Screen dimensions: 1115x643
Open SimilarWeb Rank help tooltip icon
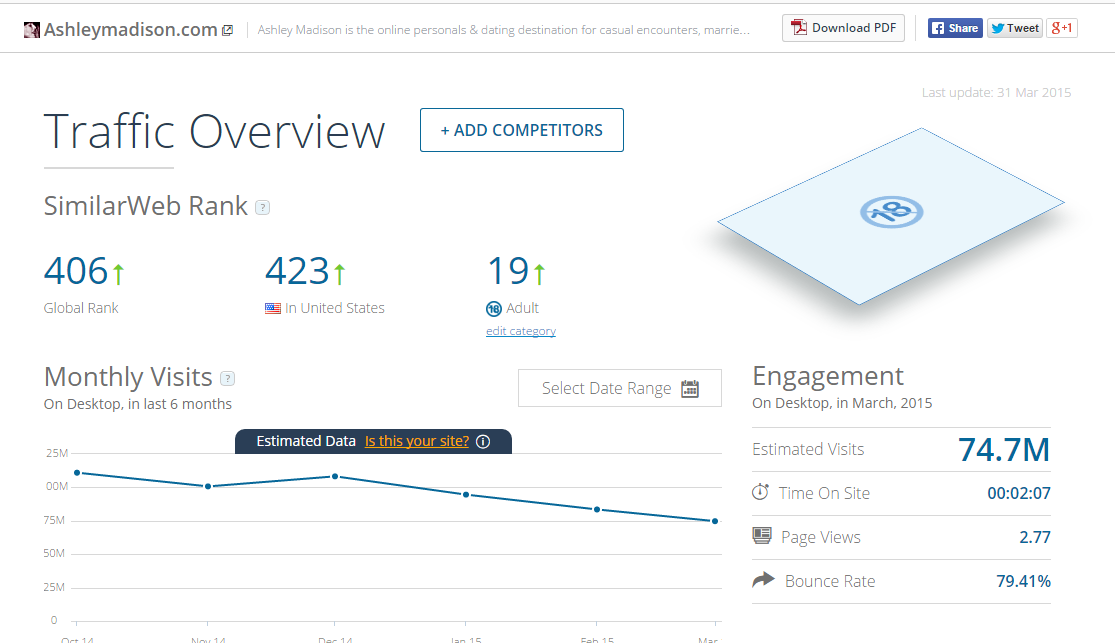point(262,208)
